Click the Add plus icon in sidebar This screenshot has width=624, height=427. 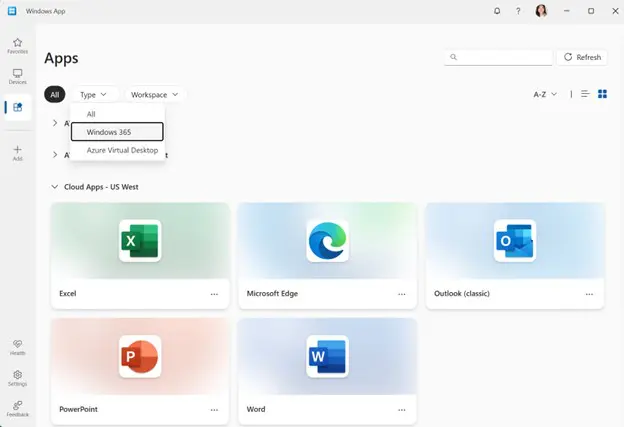coord(17,152)
